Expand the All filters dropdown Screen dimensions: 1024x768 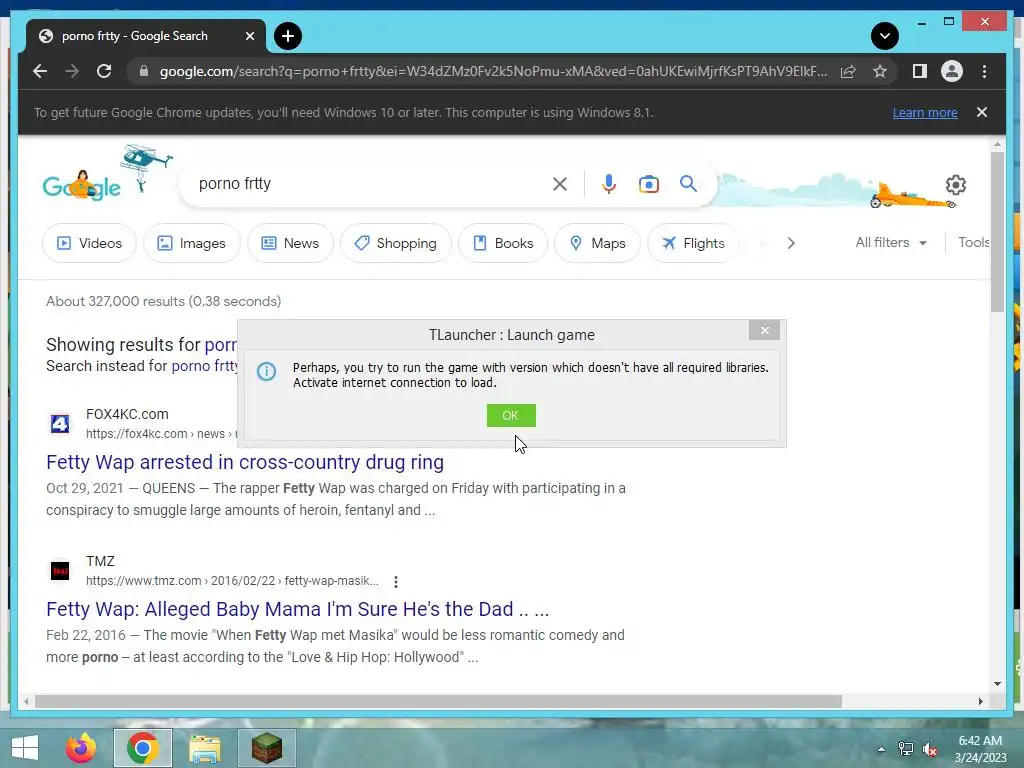coord(891,242)
